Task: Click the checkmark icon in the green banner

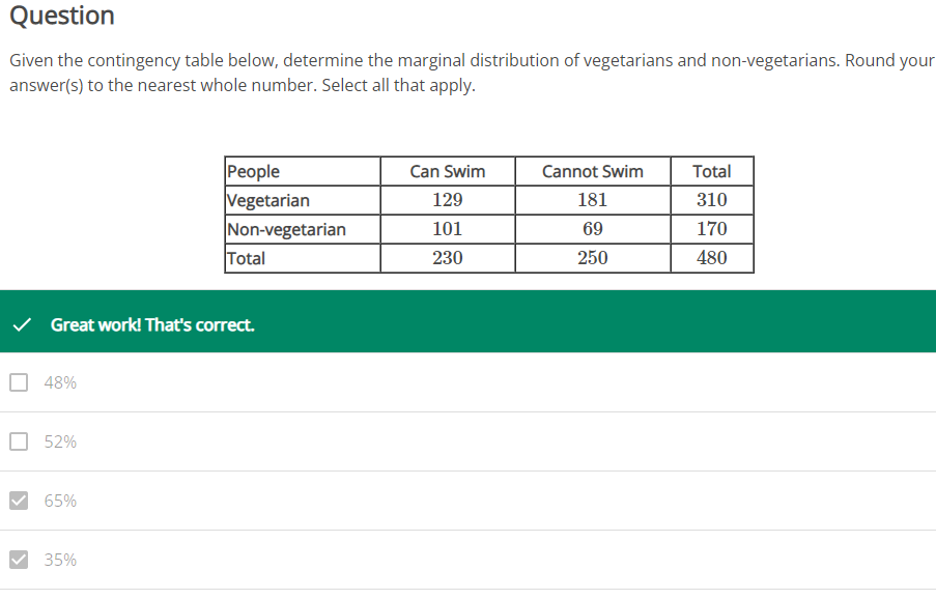Action: (19, 325)
